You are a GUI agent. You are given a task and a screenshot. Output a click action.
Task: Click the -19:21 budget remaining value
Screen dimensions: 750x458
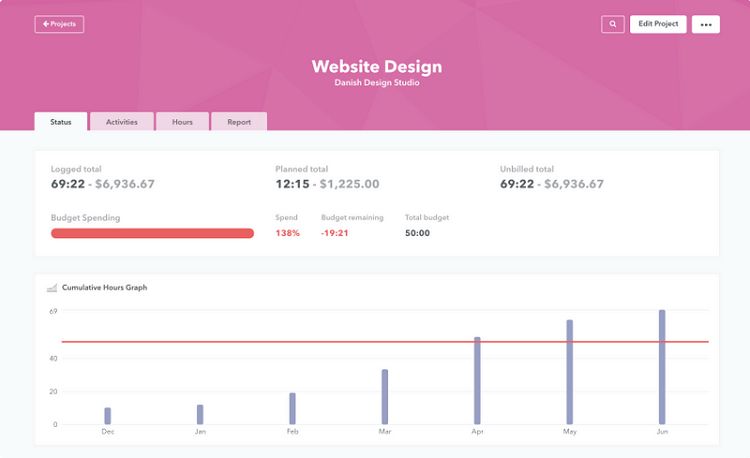(335, 233)
